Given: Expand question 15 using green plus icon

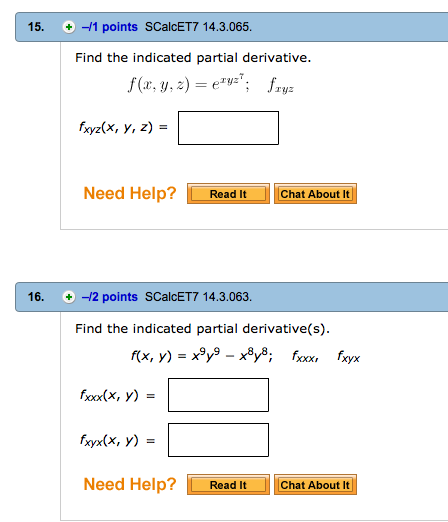Looking at the screenshot, I should (69, 27).
